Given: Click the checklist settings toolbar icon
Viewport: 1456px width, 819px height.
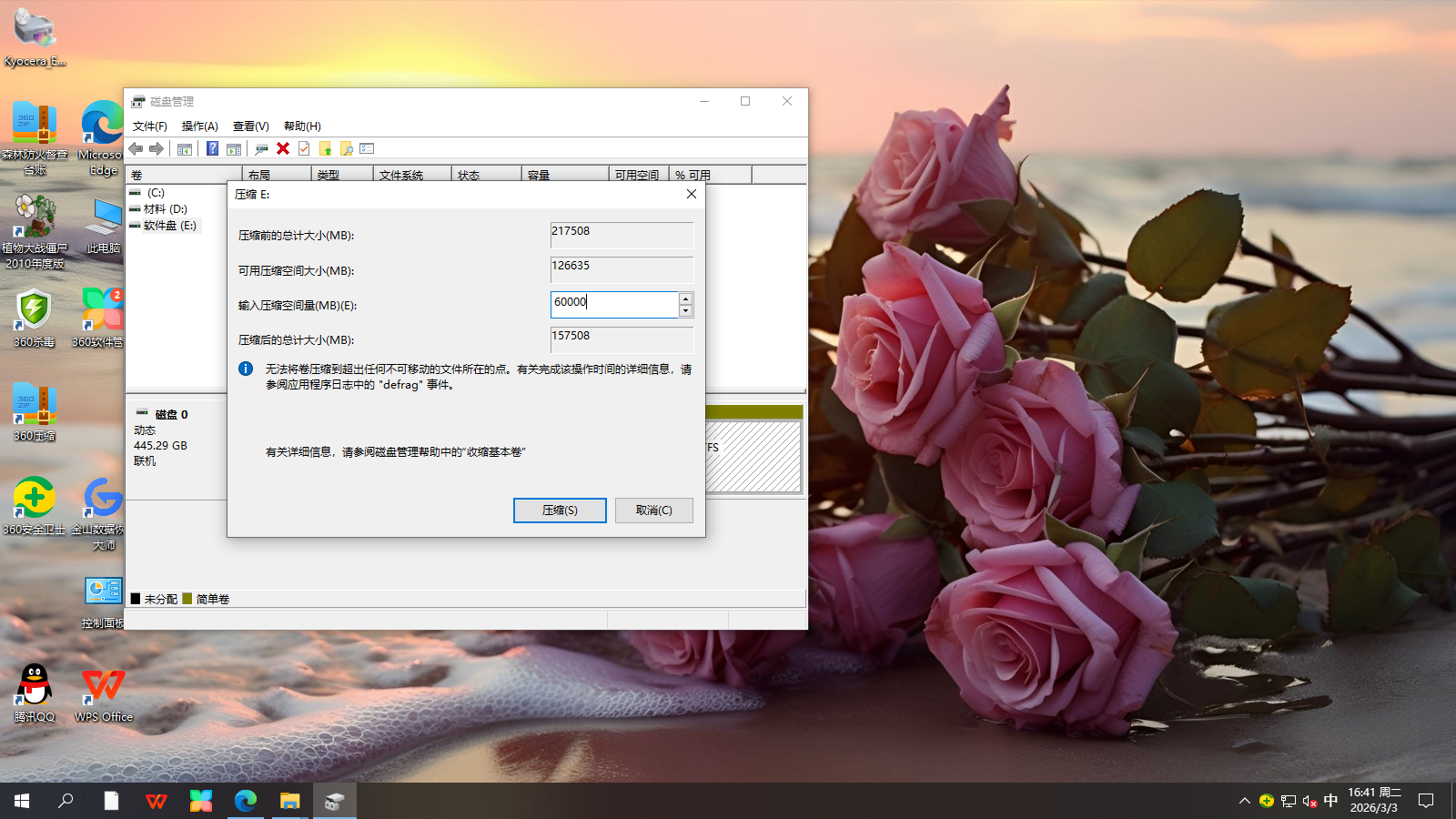Looking at the screenshot, I should 367,148.
